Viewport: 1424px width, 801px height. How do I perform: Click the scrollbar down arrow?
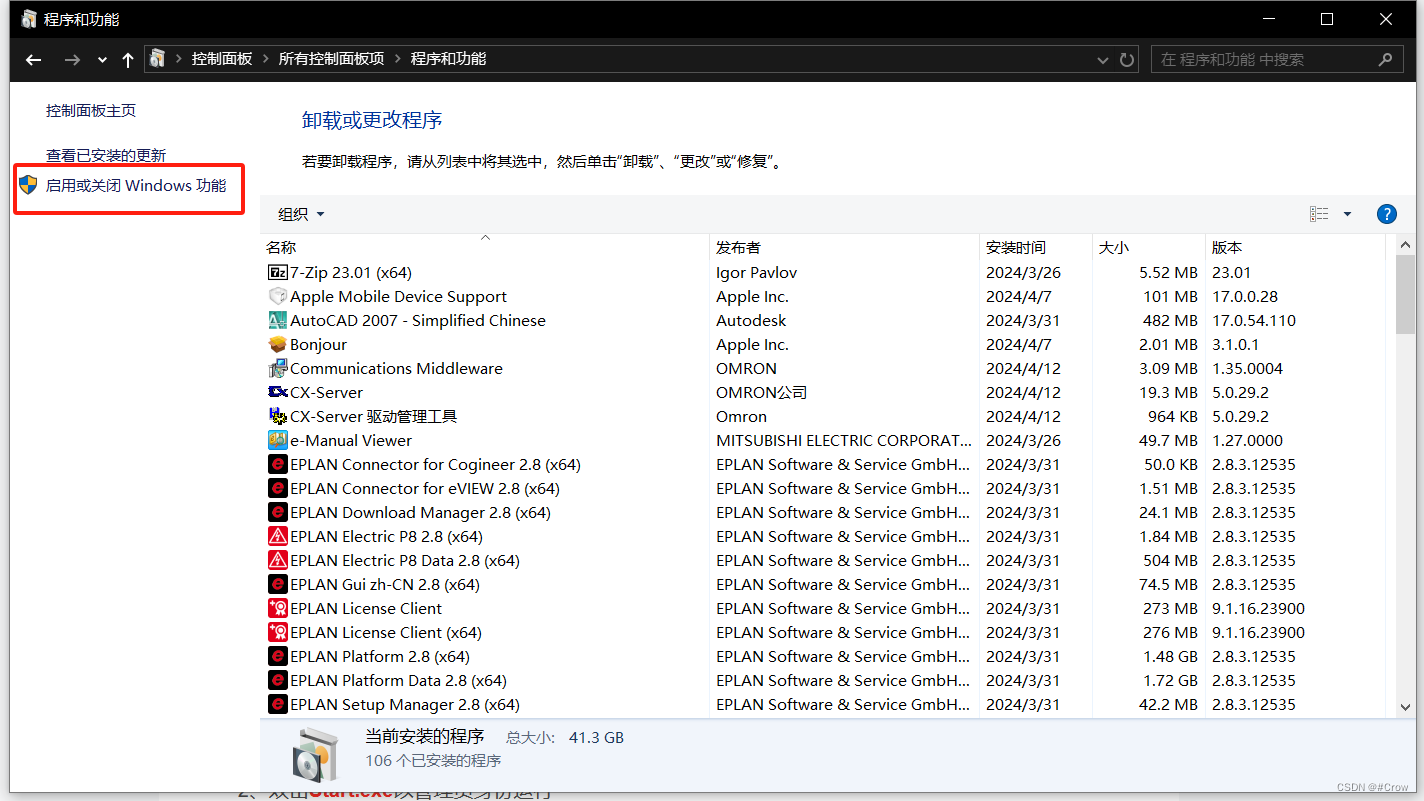click(x=1406, y=706)
